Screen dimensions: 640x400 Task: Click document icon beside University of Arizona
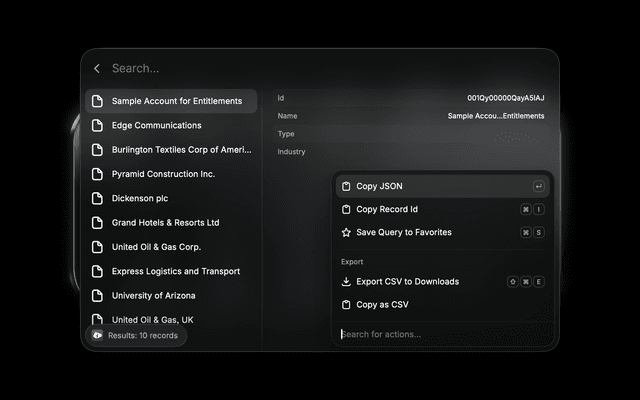(97, 296)
